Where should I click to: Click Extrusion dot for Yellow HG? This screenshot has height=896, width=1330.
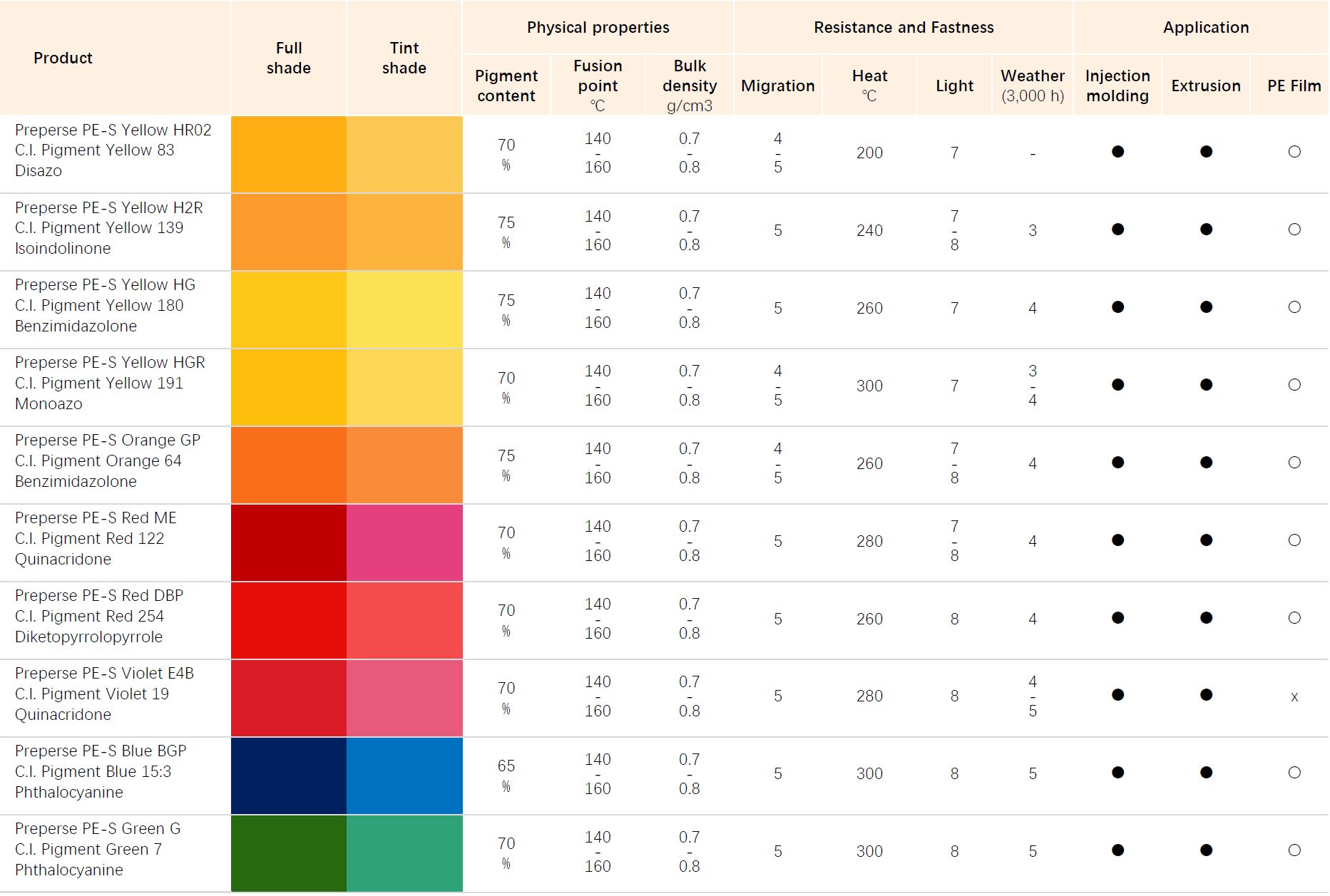[1206, 307]
